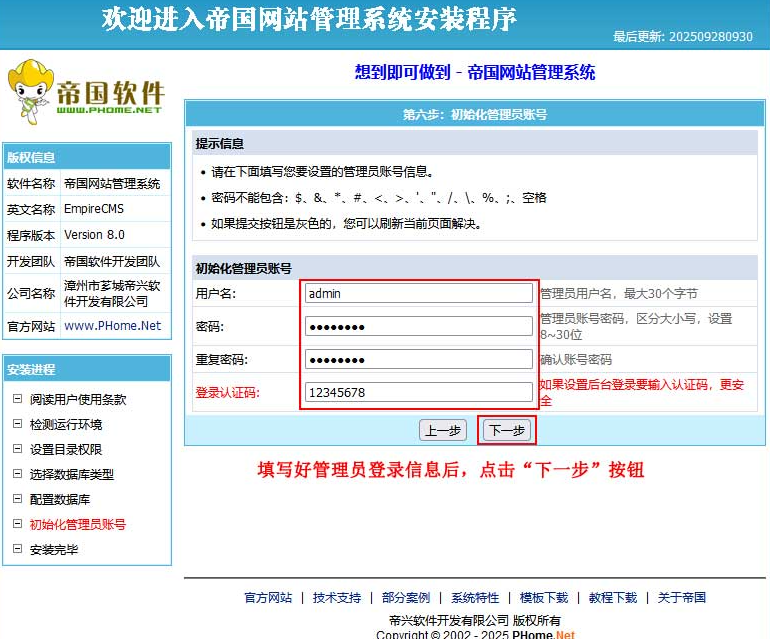The image size is (770, 639).
Task: Click the 教程下载 footer link
Action: [613, 597]
